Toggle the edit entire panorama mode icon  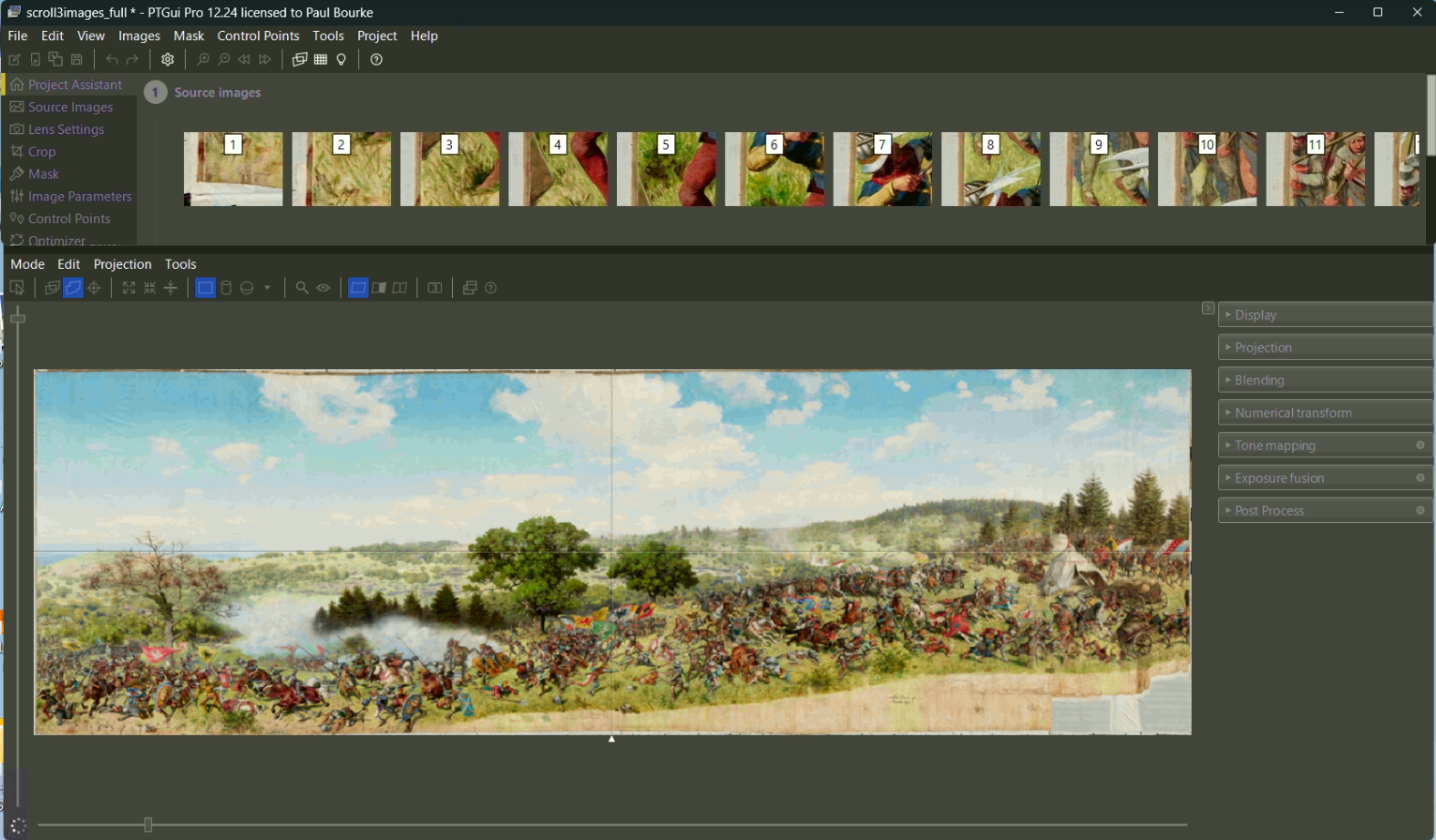73,288
